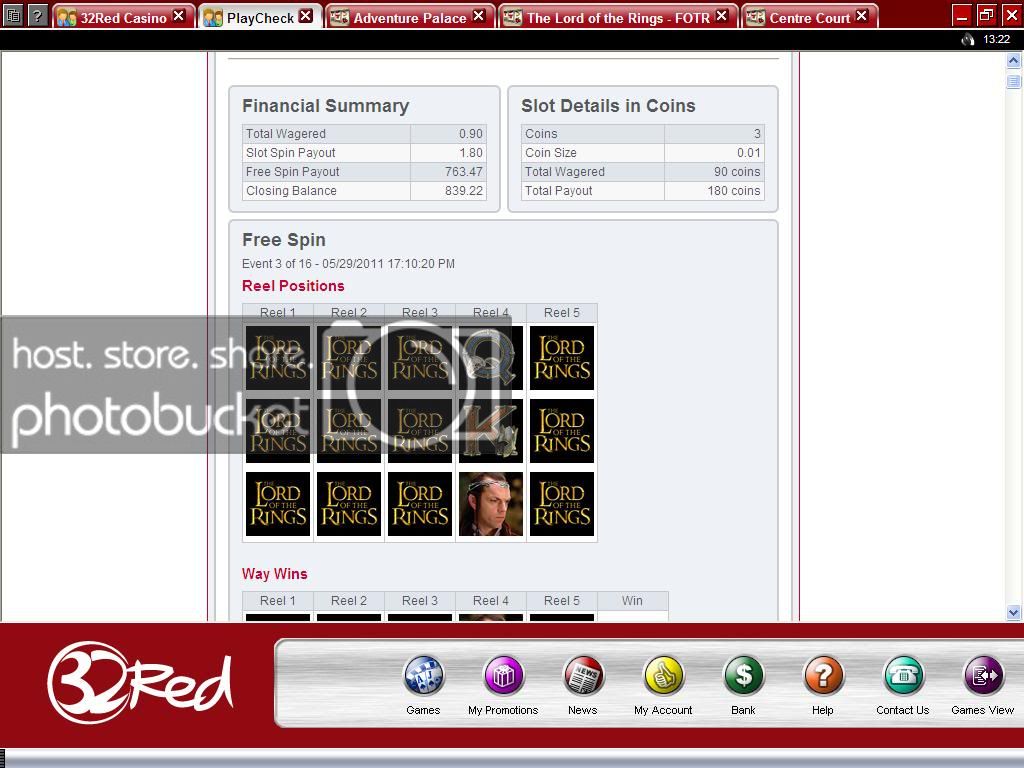
Task: Click the top-left menu list icon
Action: pos(13,14)
